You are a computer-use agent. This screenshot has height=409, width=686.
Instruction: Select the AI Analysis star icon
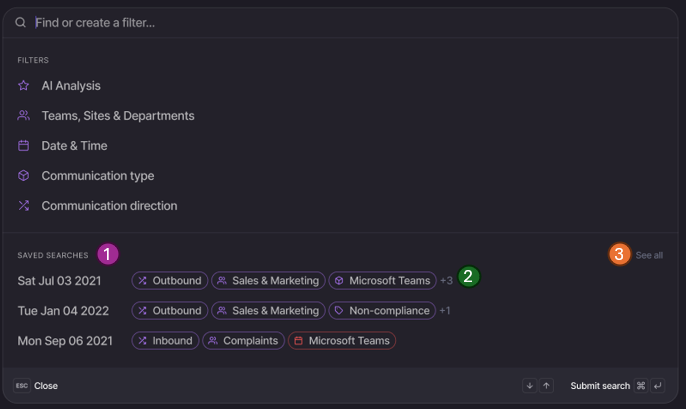pos(24,86)
